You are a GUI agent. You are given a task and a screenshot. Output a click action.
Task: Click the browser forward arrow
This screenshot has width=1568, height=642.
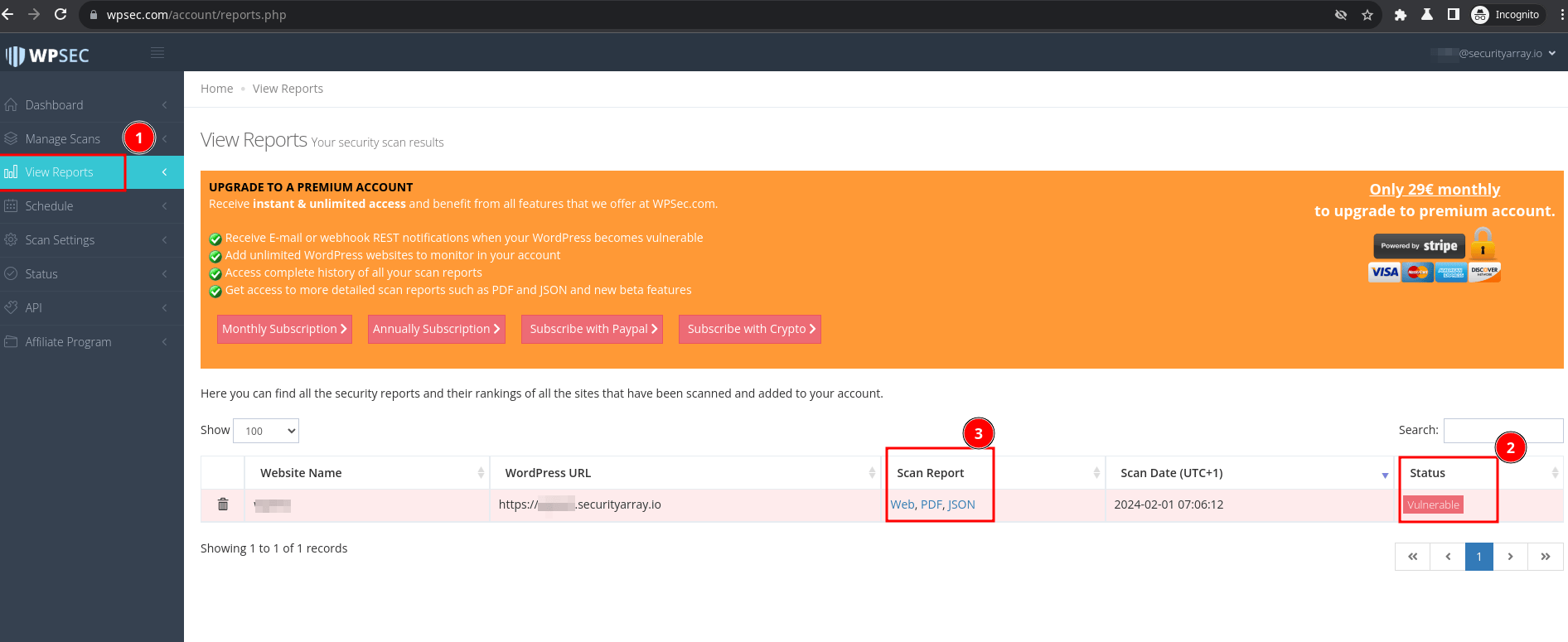(x=34, y=14)
